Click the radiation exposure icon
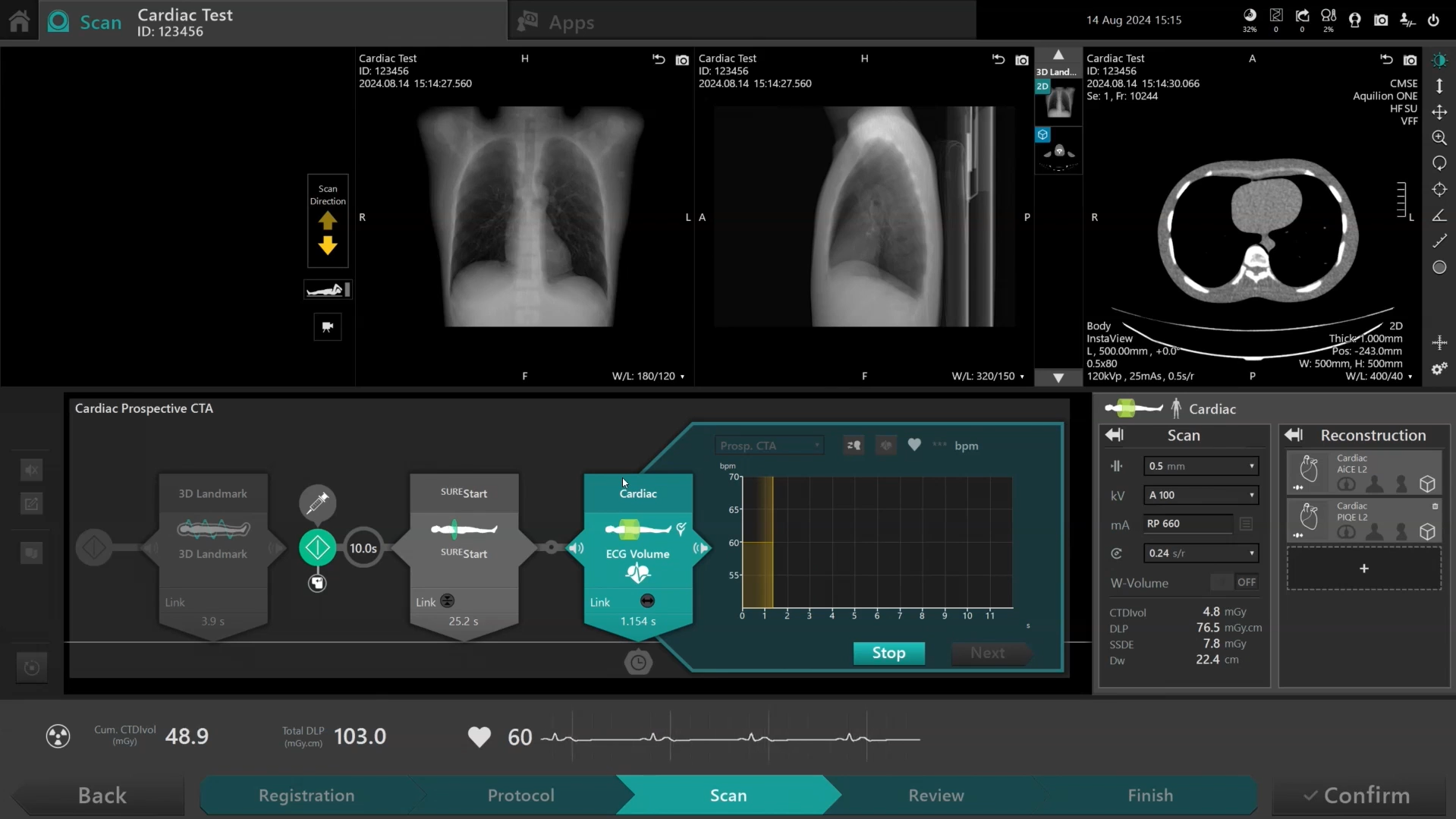Image resolution: width=1456 pixels, height=819 pixels. [x=58, y=736]
